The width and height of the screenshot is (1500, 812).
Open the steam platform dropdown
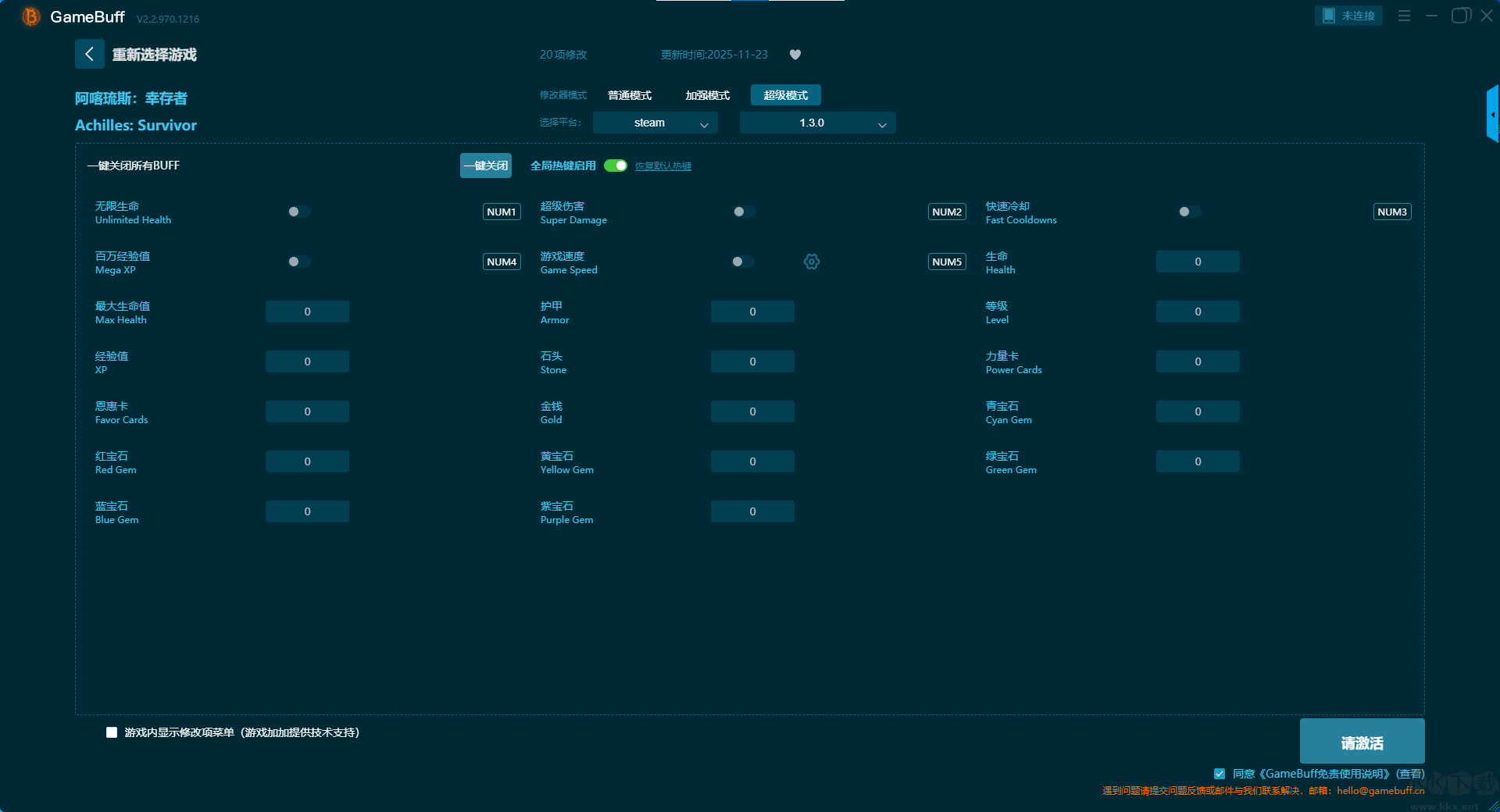(655, 123)
